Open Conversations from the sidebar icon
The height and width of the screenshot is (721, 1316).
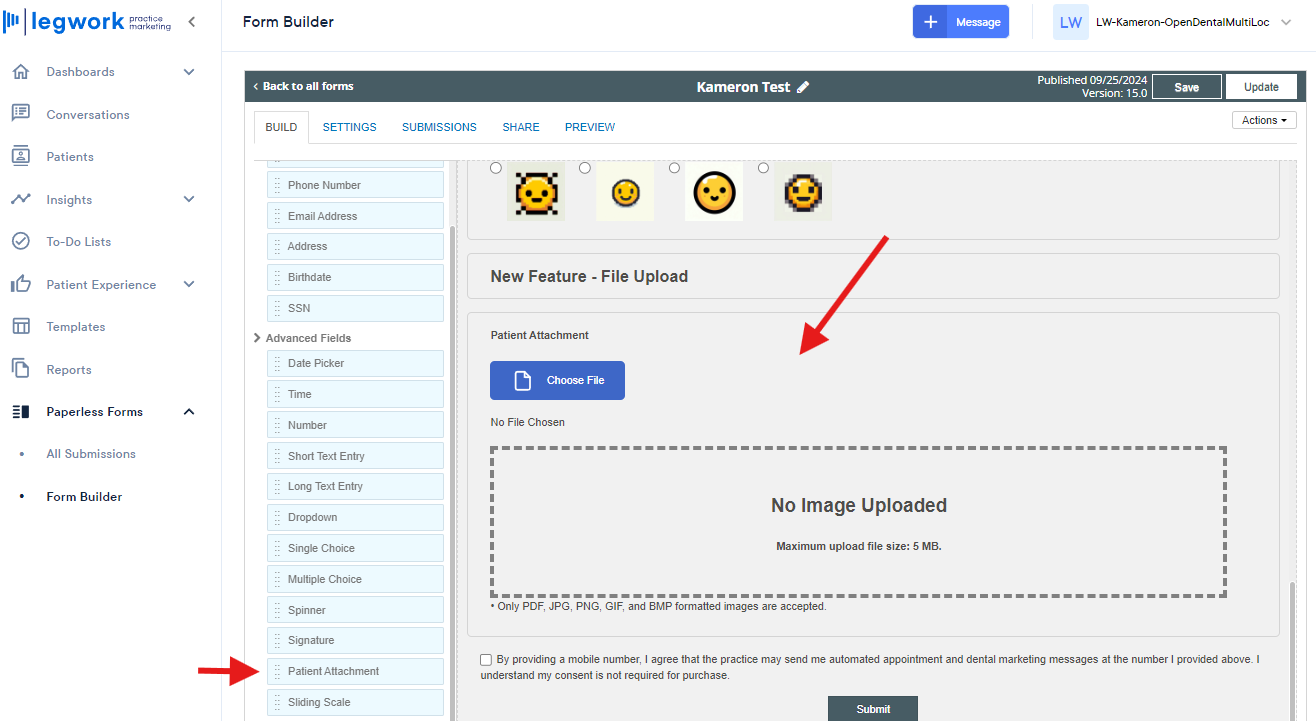20,114
